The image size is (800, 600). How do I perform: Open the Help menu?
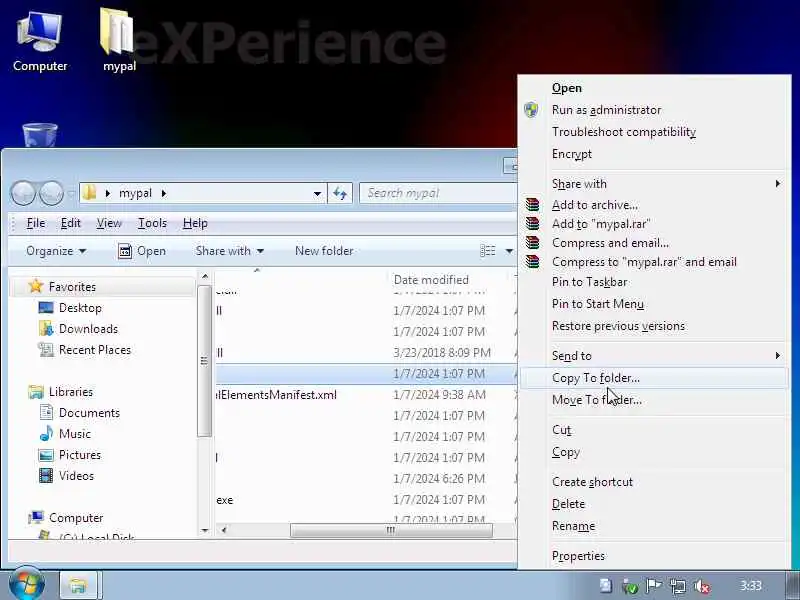[195, 223]
